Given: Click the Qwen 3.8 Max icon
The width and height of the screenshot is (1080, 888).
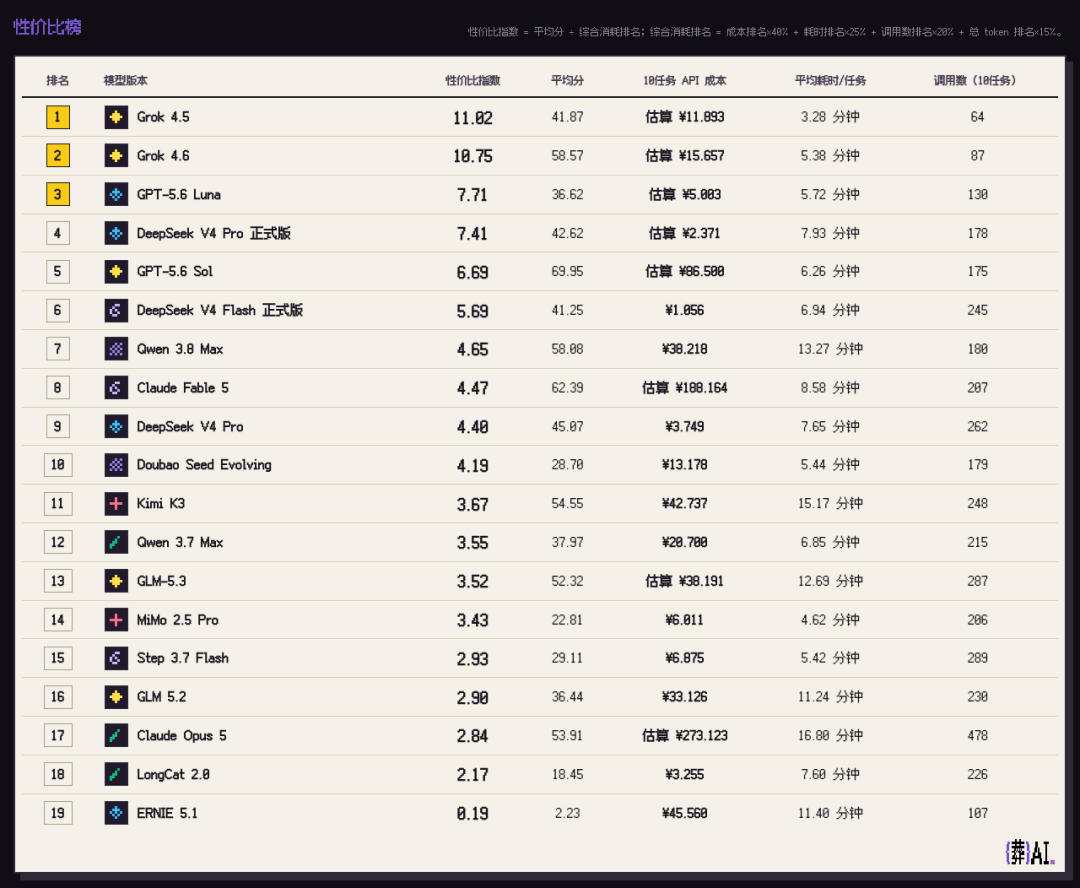Looking at the screenshot, I should tap(116, 349).
